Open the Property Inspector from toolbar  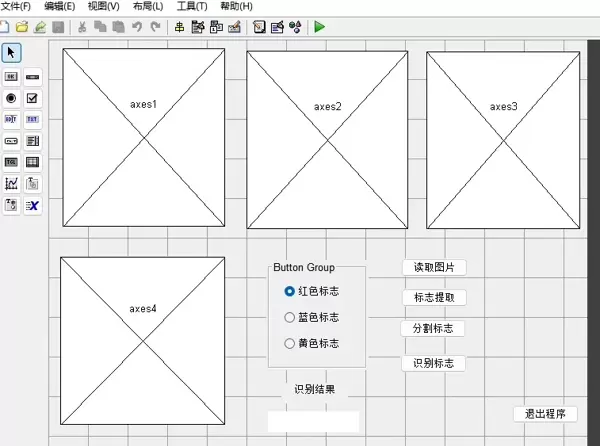277,27
